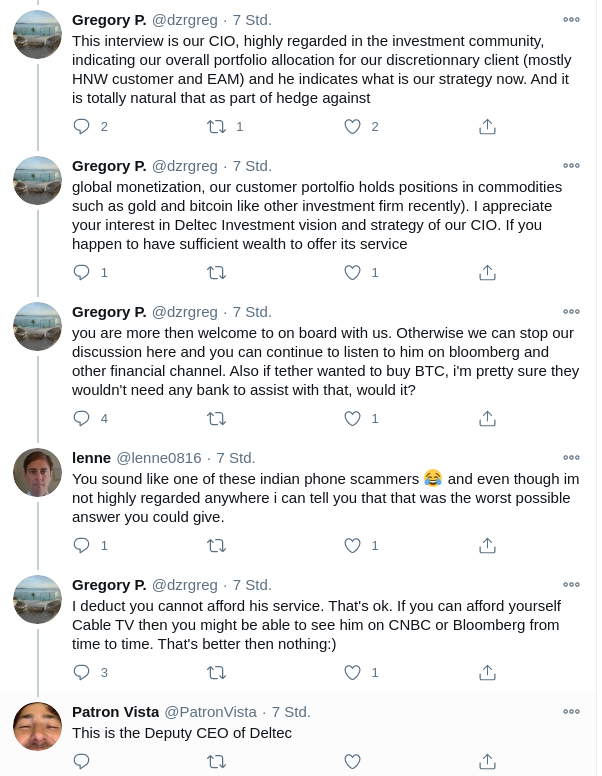
Task: Reply to the 'welcome to on board' tweet
Action: coord(82,419)
